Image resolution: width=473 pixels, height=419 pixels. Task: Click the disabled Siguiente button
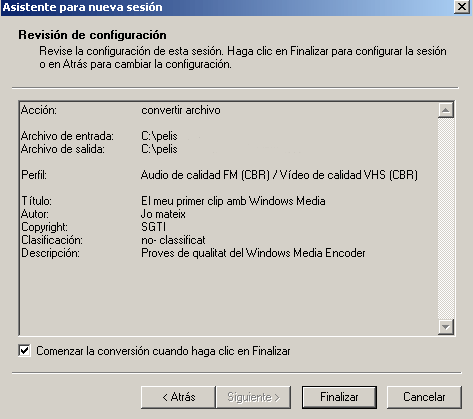point(253,397)
